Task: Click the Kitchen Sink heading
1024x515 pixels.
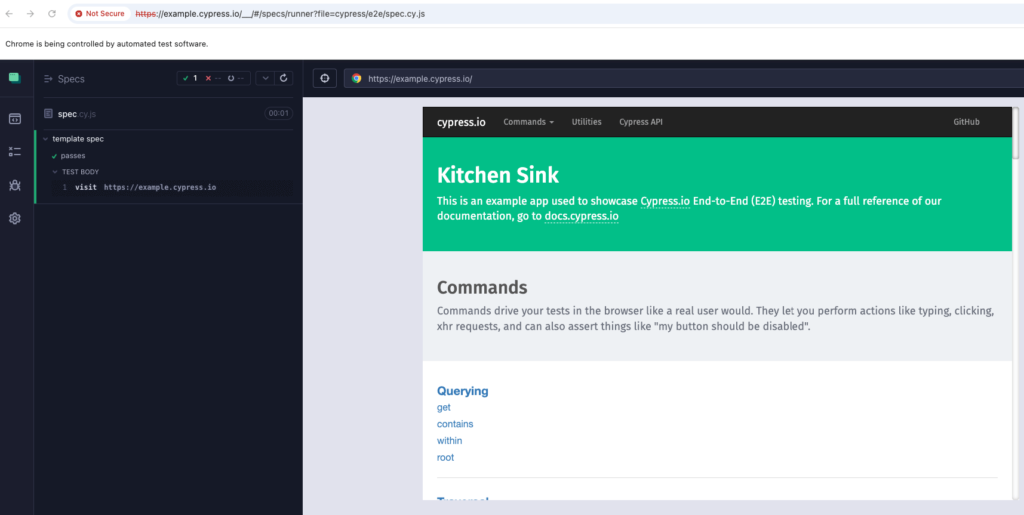Action: pos(498,175)
